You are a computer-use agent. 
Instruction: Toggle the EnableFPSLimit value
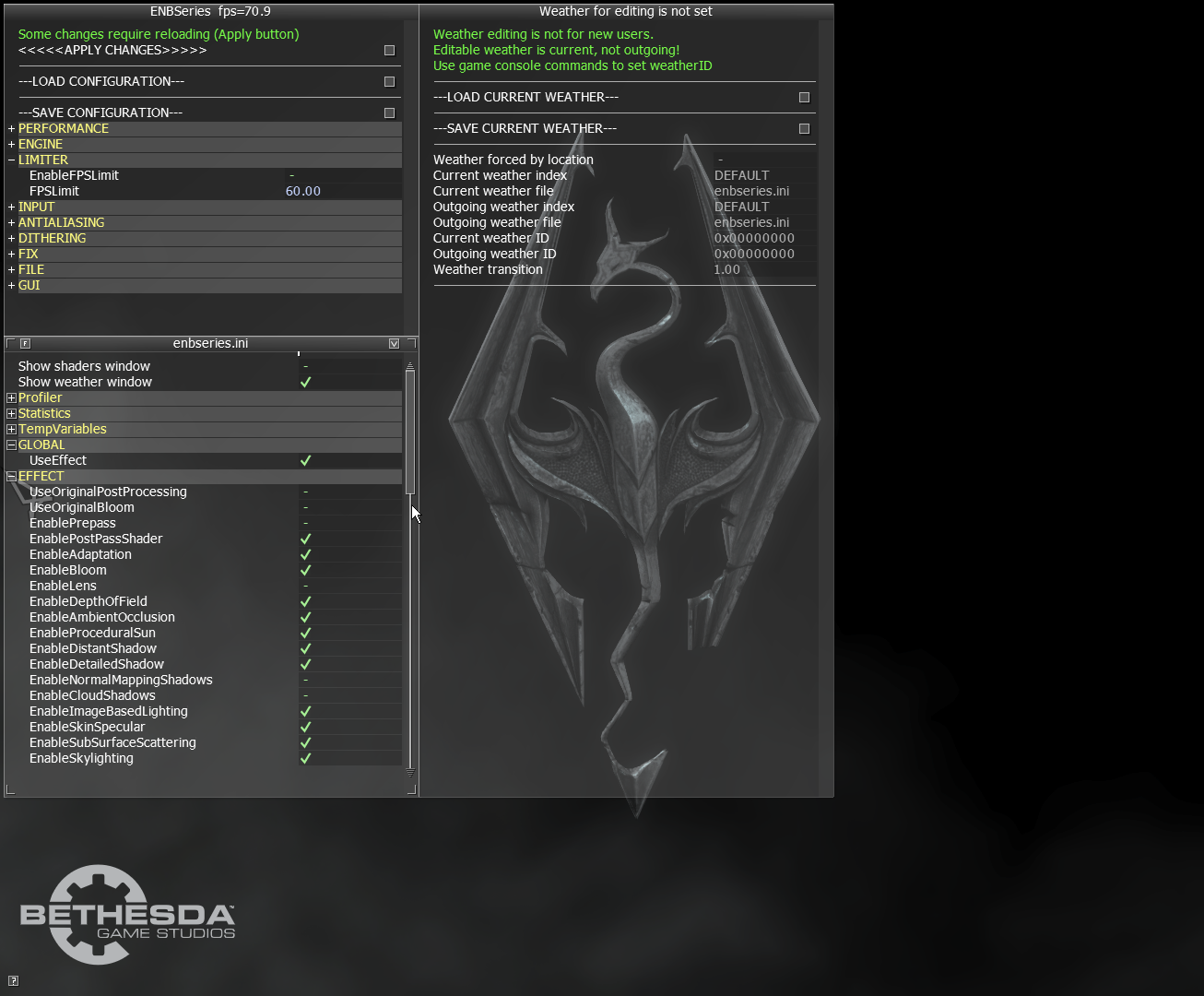[343, 175]
